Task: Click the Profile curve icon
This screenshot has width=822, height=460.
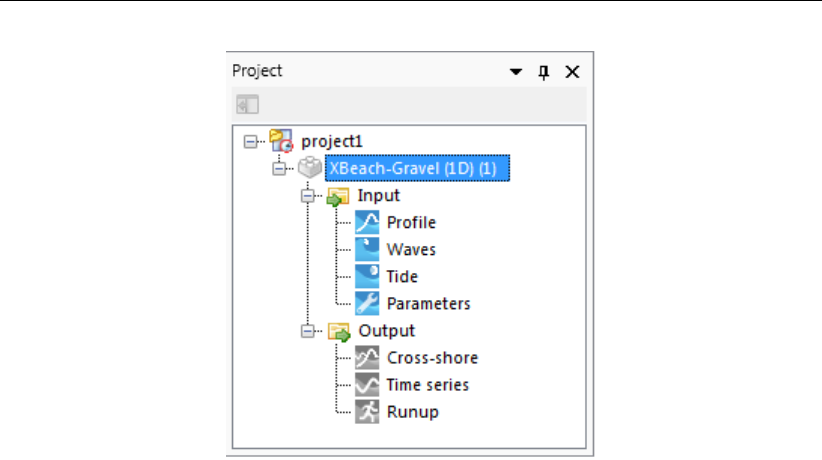Action: (367, 222)
